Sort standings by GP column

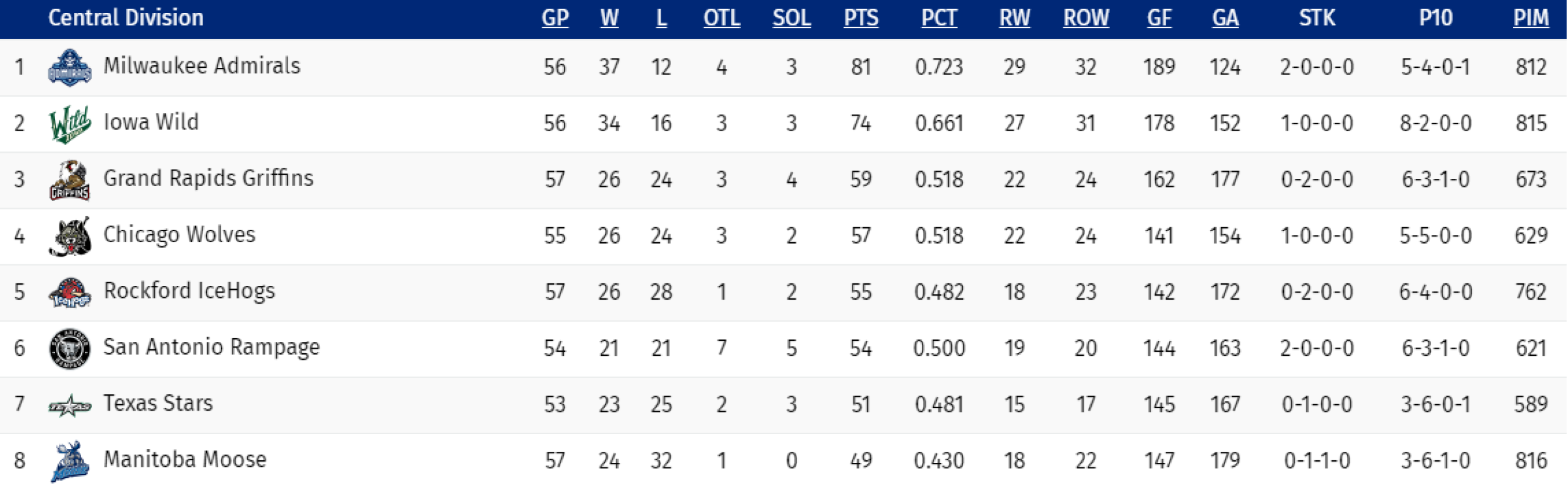coord(555,18)
